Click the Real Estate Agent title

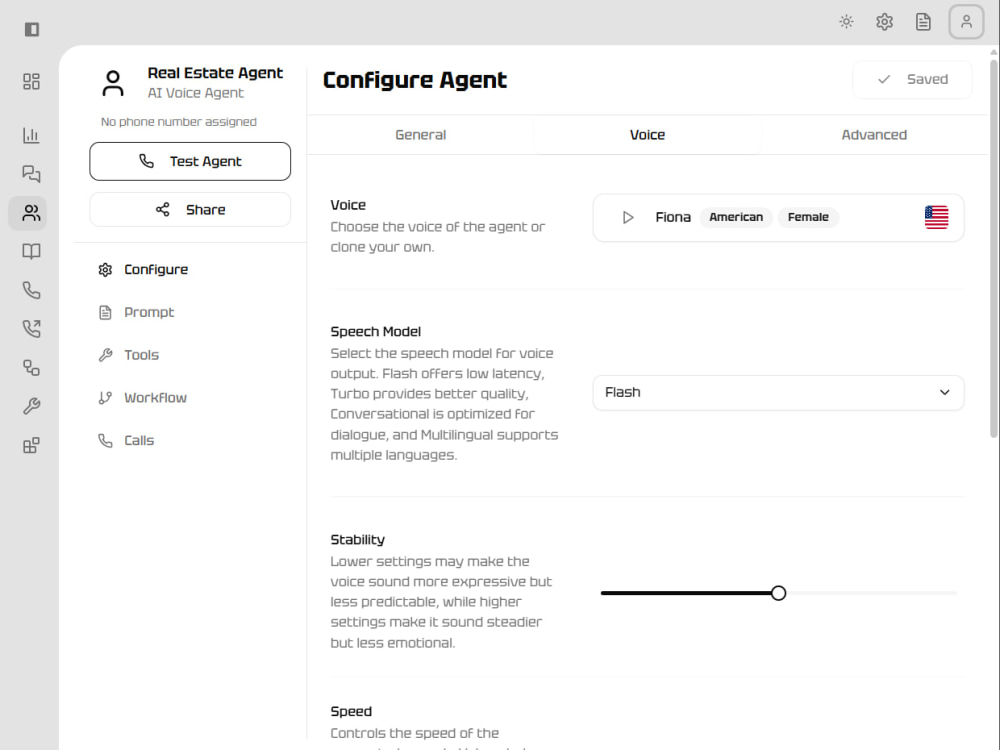(x=215, y=73)
